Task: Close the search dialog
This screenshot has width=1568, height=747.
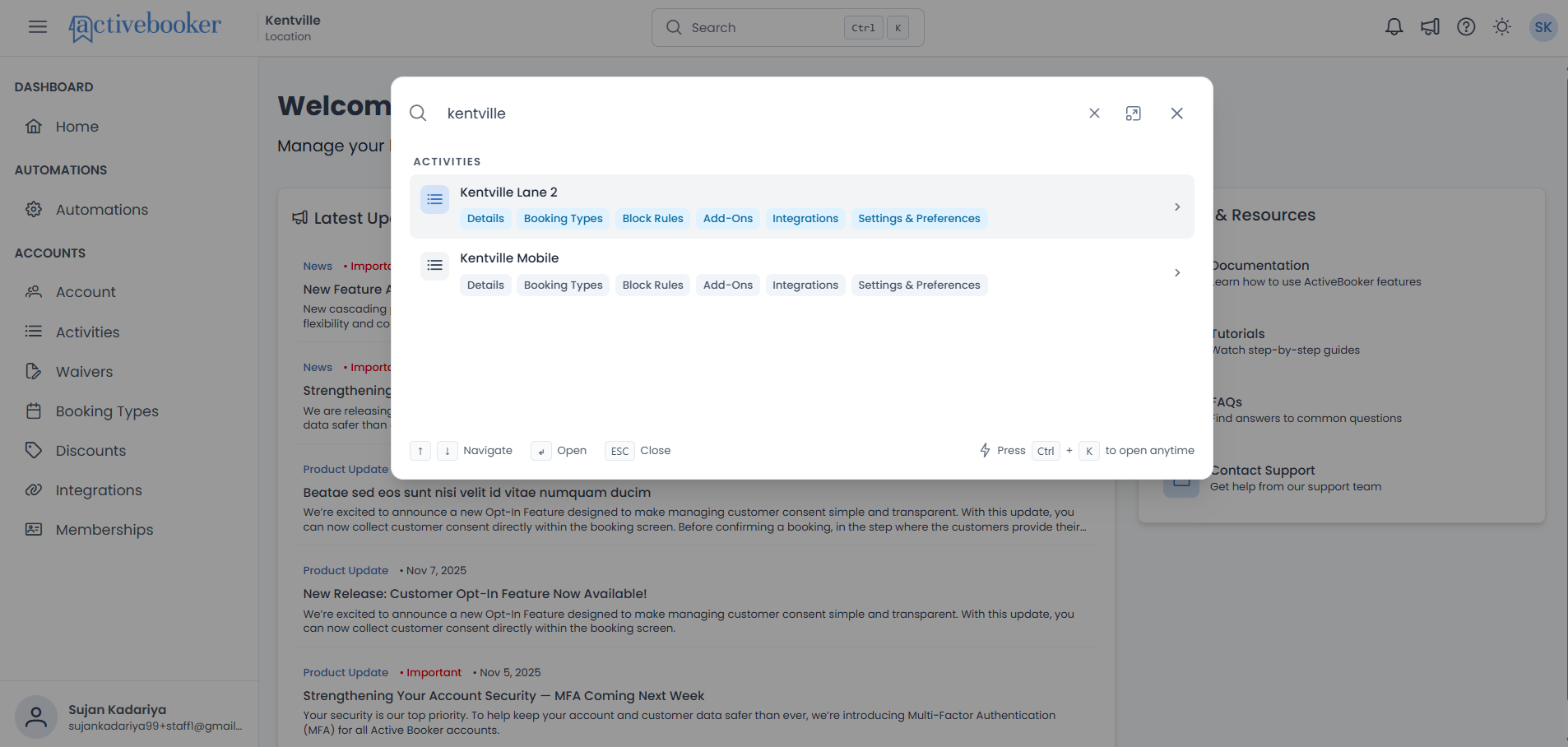Action: 1177,114
